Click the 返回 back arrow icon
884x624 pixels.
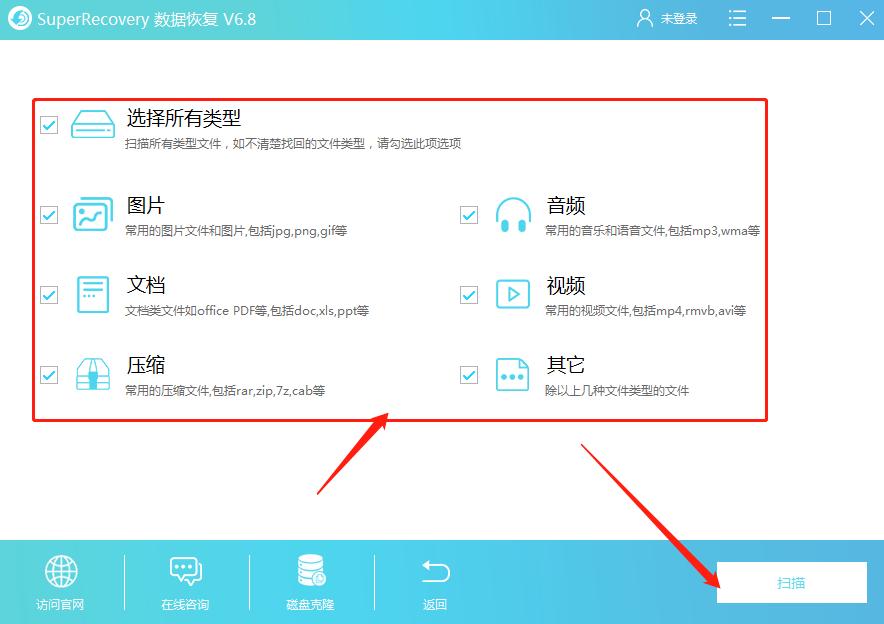(434, 573)
